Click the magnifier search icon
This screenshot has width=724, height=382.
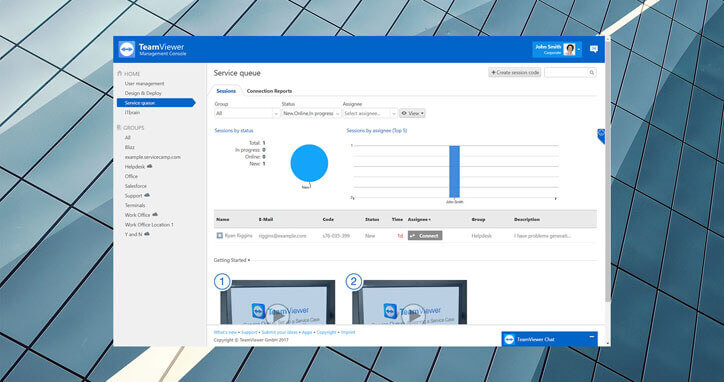click(591, 73)
